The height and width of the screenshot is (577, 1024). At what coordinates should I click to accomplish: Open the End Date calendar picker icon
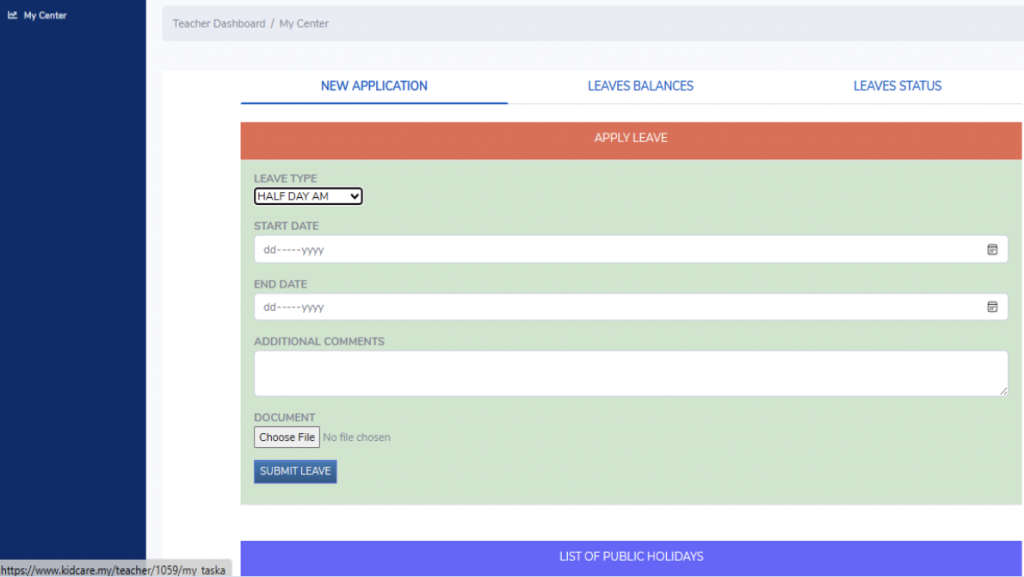992,307
